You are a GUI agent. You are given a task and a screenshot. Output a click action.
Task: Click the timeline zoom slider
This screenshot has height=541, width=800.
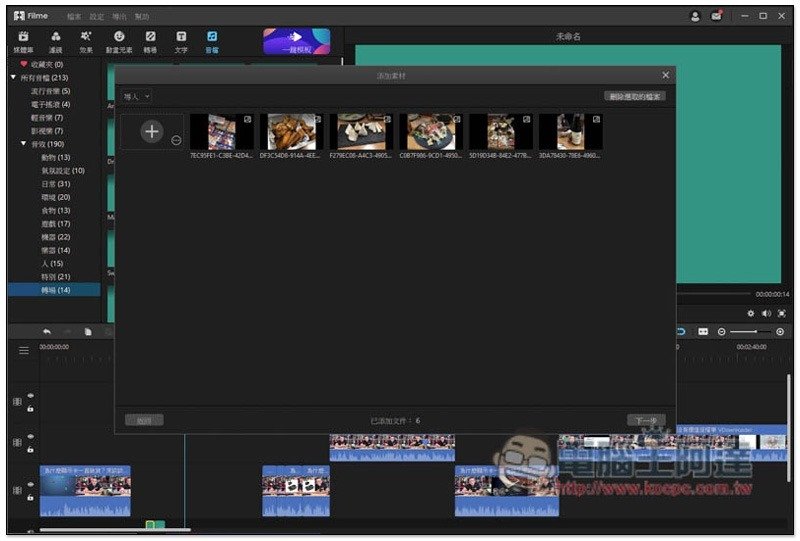point(748,331)
